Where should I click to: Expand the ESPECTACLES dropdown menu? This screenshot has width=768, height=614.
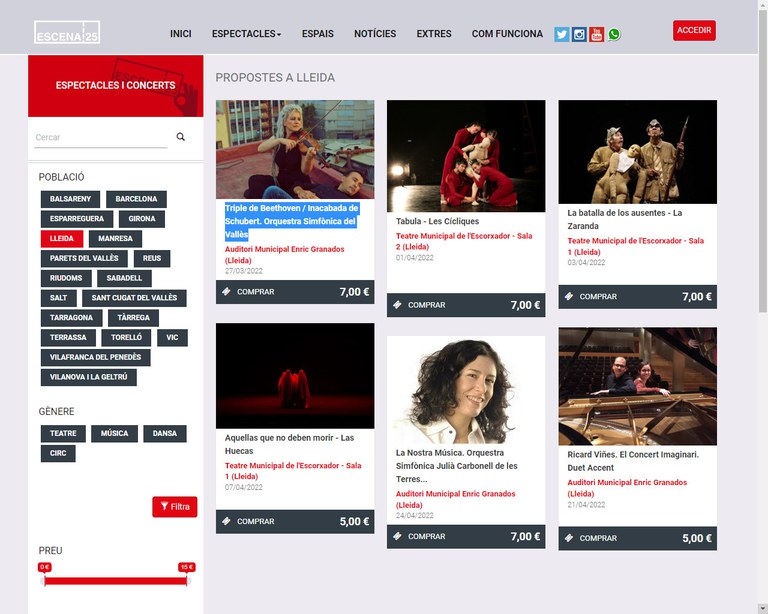point(246,34)
